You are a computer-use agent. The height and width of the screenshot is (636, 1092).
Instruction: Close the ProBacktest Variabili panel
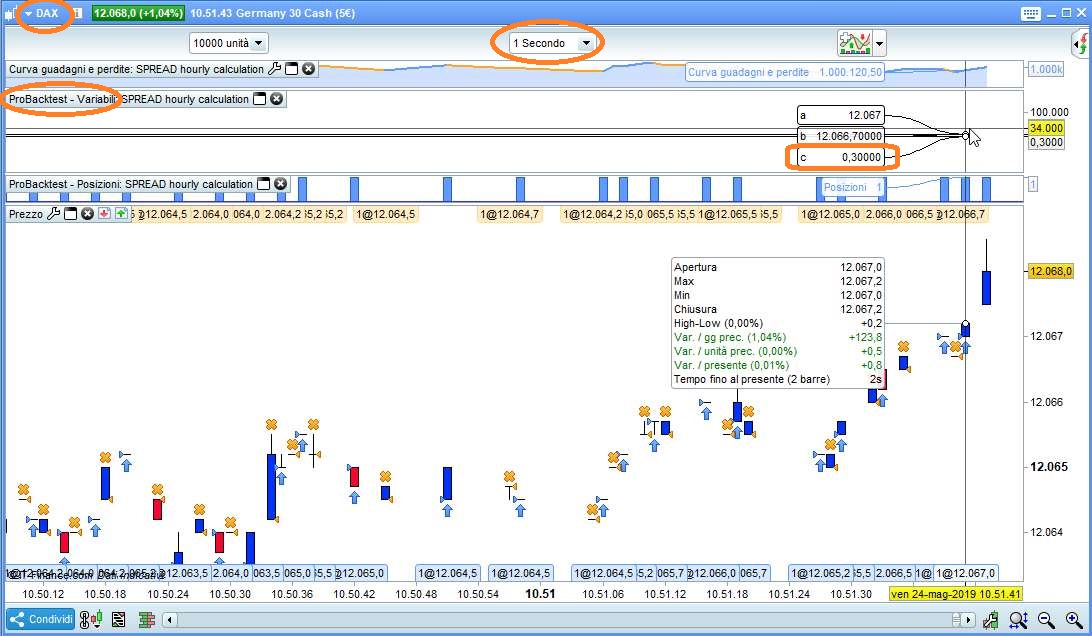[276, 99]
